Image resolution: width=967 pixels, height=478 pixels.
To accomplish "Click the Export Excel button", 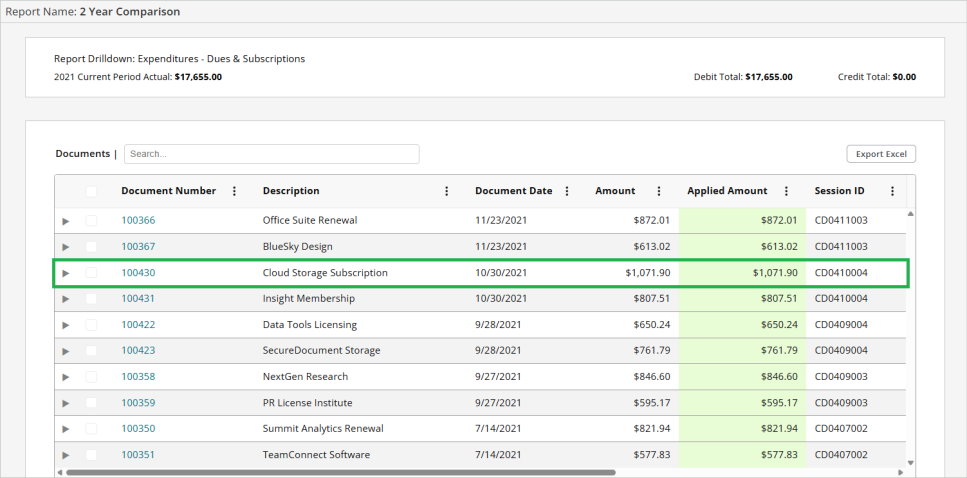I will coord(880,154).
